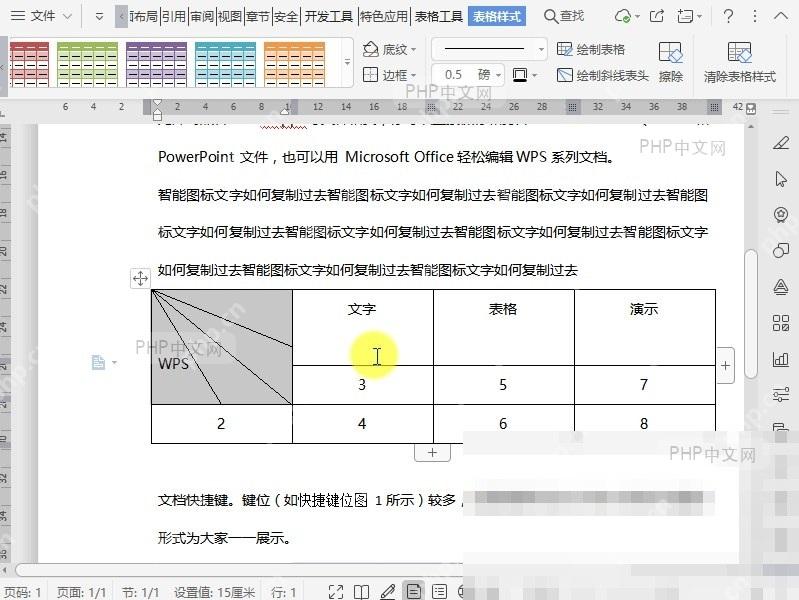The width and height of the screenshot is (799, 600).
Task: Switch to writing mode pen icon
Action: pyautogui.click(x=388, y=592)
